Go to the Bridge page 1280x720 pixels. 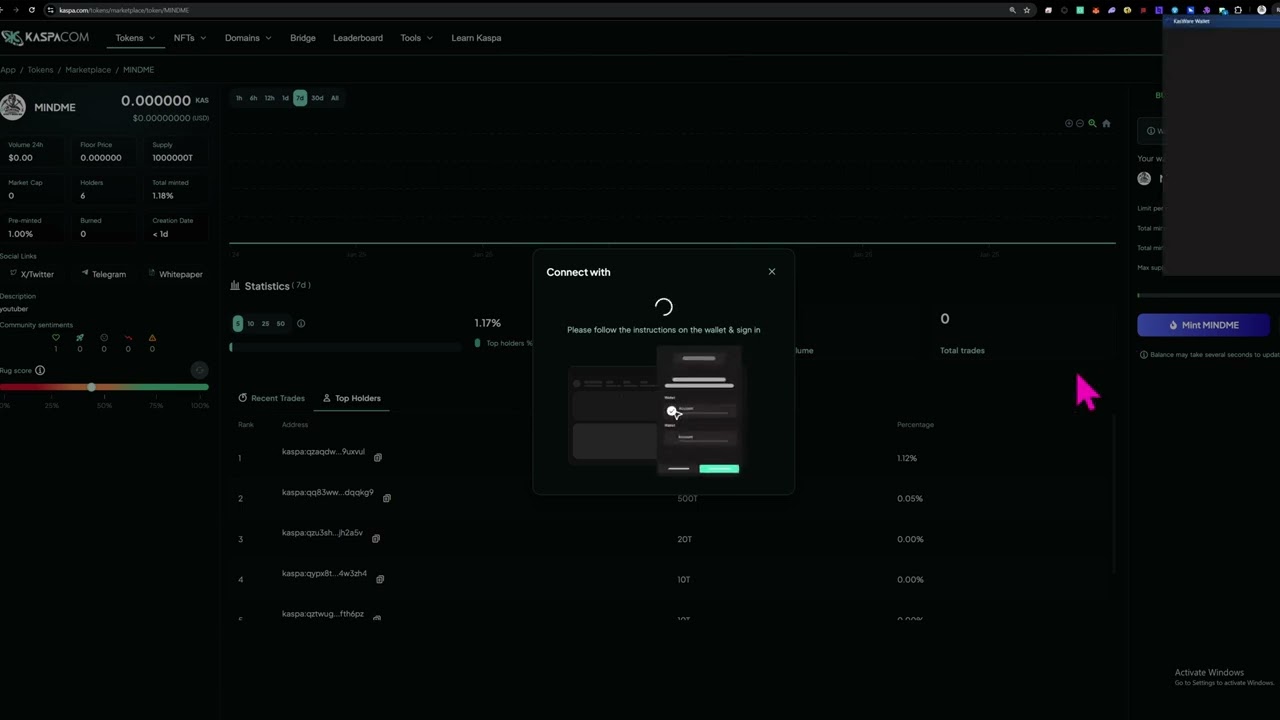[303, 38]
